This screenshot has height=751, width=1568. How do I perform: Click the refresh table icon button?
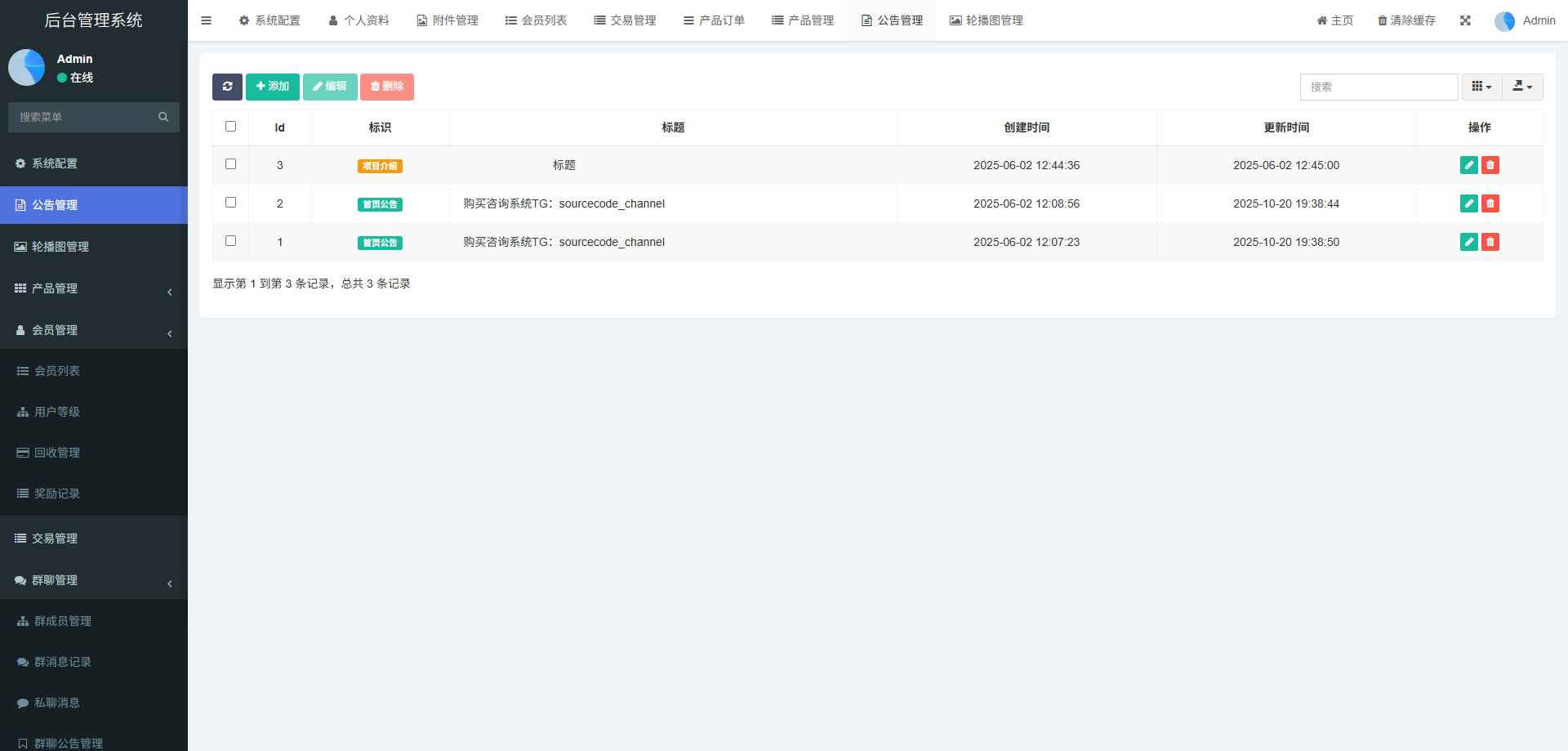point(227,87)
